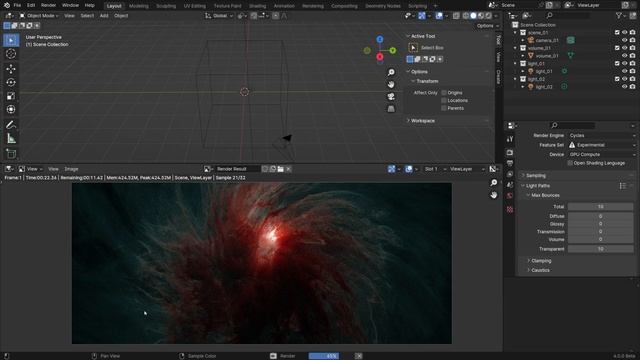The width and height of the screenshot is (640, 360).
Task: Switch to the UV Editing workspace tab
Action: tap(195, 6)
